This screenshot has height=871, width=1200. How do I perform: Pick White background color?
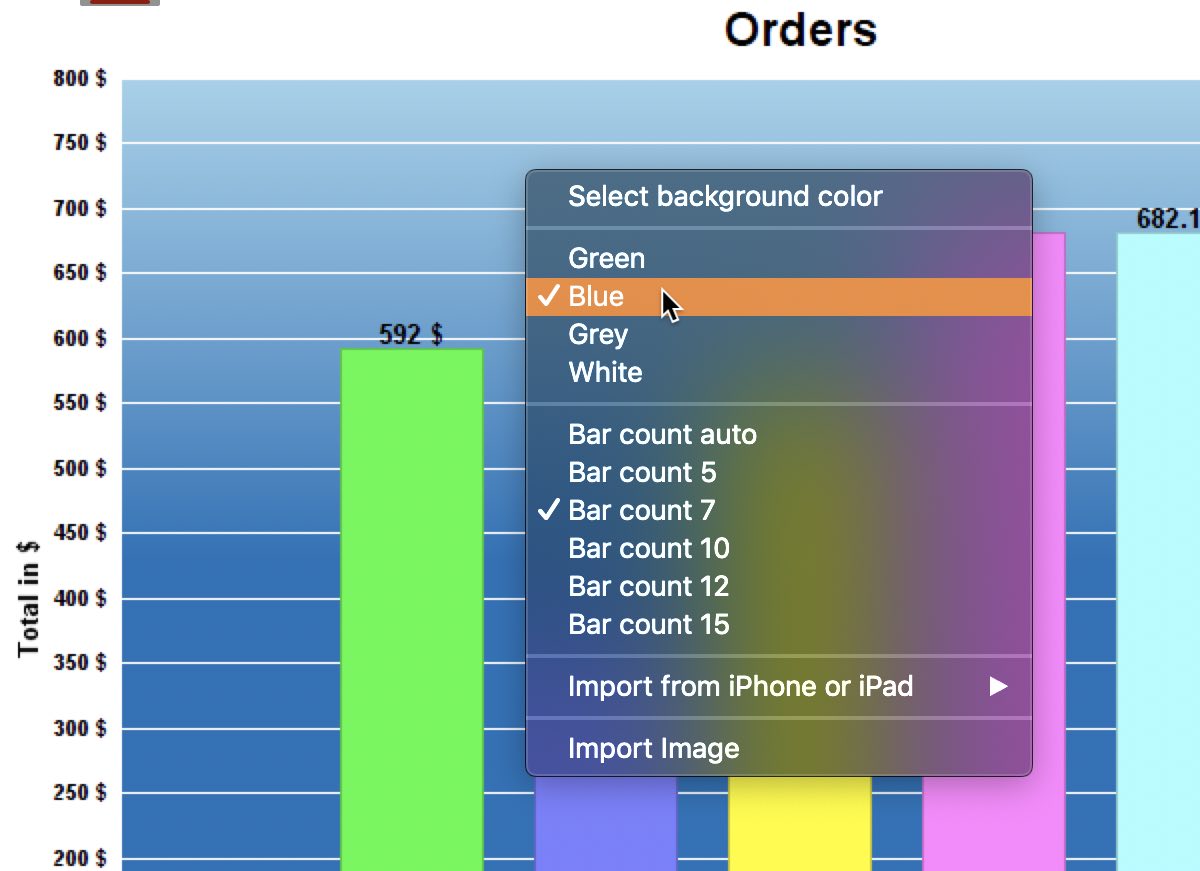(605, 373)
